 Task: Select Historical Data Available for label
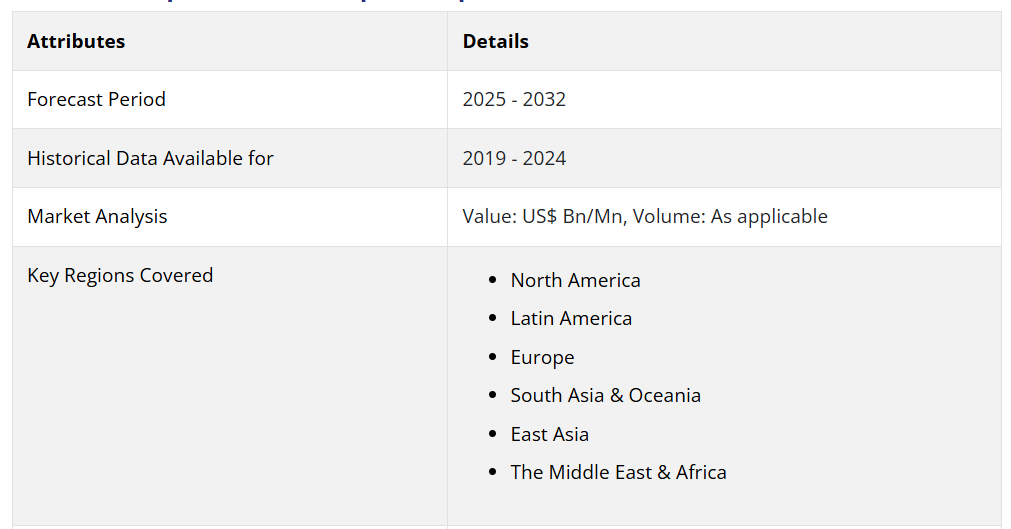pyautogui.click(x=150, y=158)
